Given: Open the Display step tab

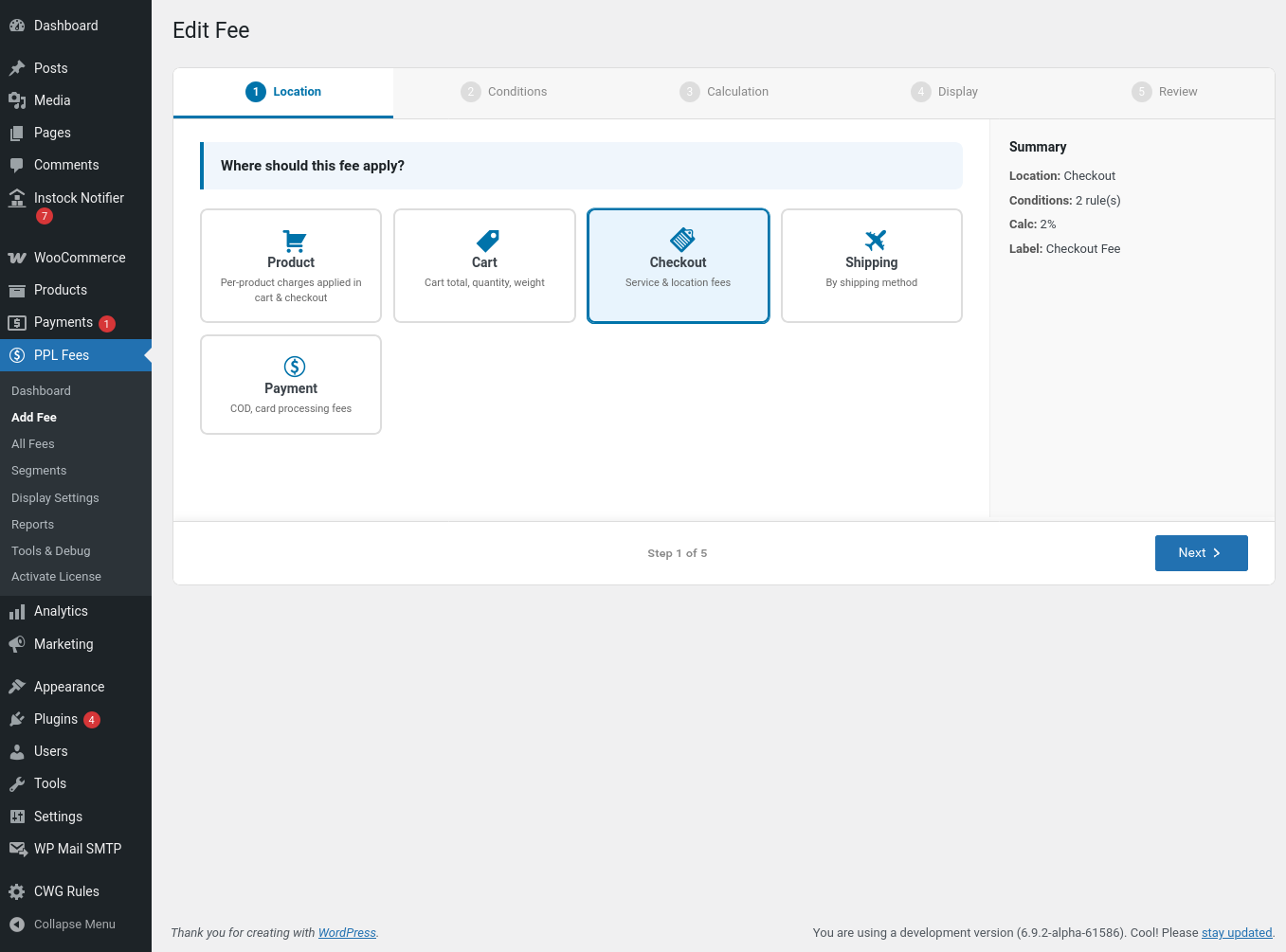Looking at the screenshot, I should [x=945, y=92].
